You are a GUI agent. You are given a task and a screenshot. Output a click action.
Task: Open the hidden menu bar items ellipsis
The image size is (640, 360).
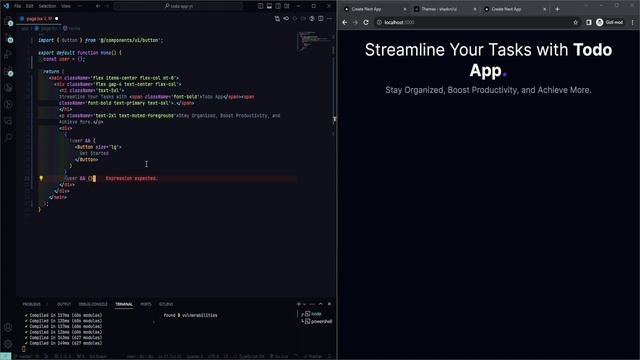[80, 6]
